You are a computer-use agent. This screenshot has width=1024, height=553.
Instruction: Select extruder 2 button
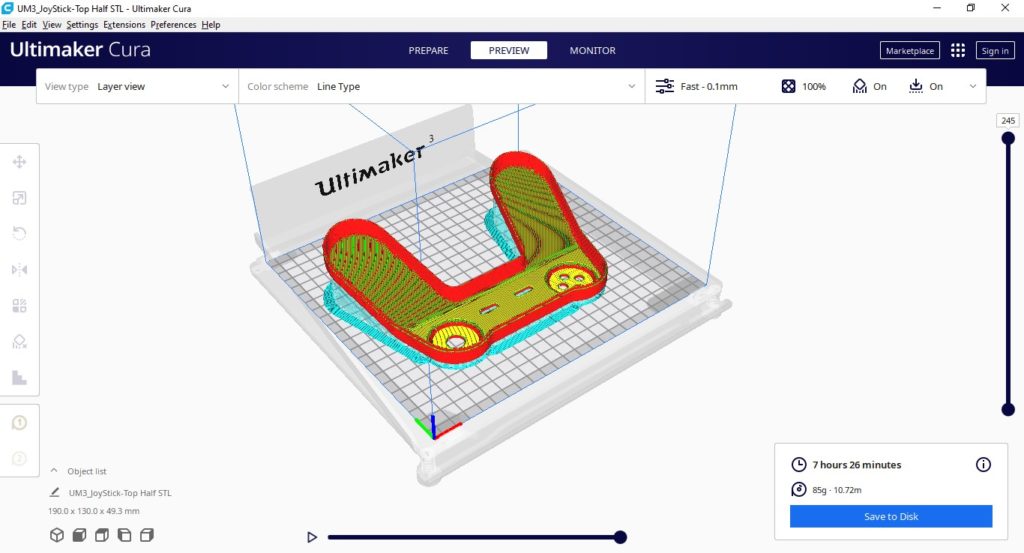[20, 459]
